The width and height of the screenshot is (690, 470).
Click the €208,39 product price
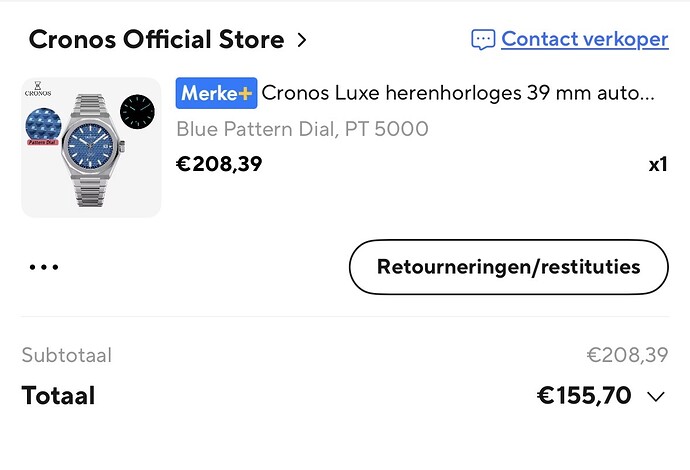click(219, 163)
